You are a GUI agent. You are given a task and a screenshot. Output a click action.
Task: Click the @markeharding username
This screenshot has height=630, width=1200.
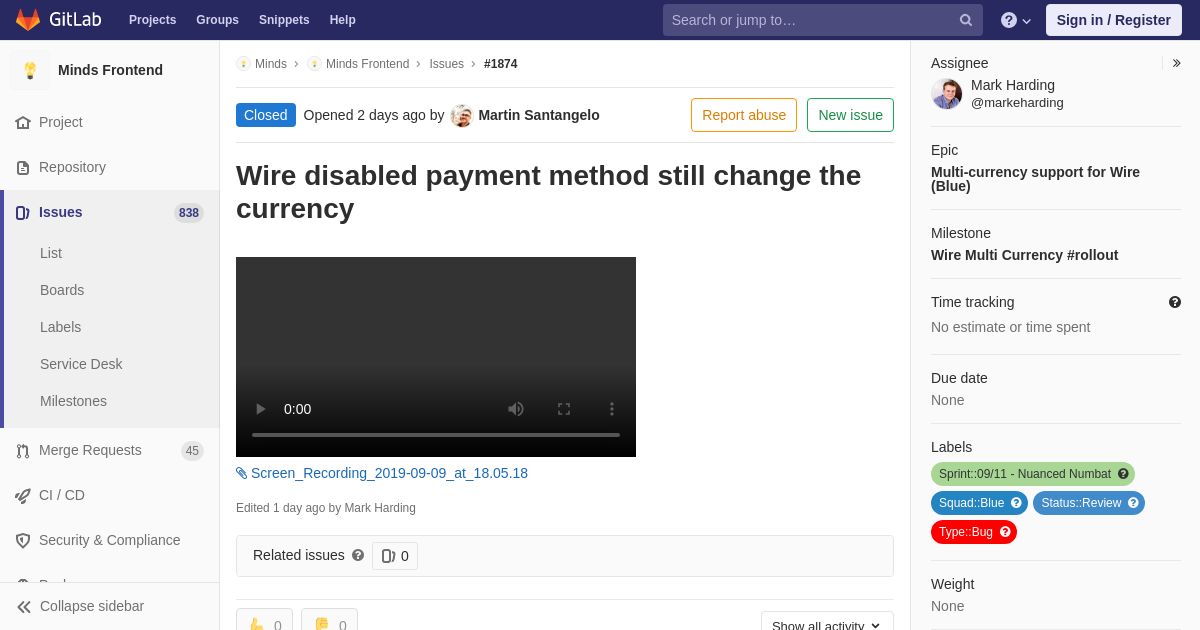(1017, 103)
